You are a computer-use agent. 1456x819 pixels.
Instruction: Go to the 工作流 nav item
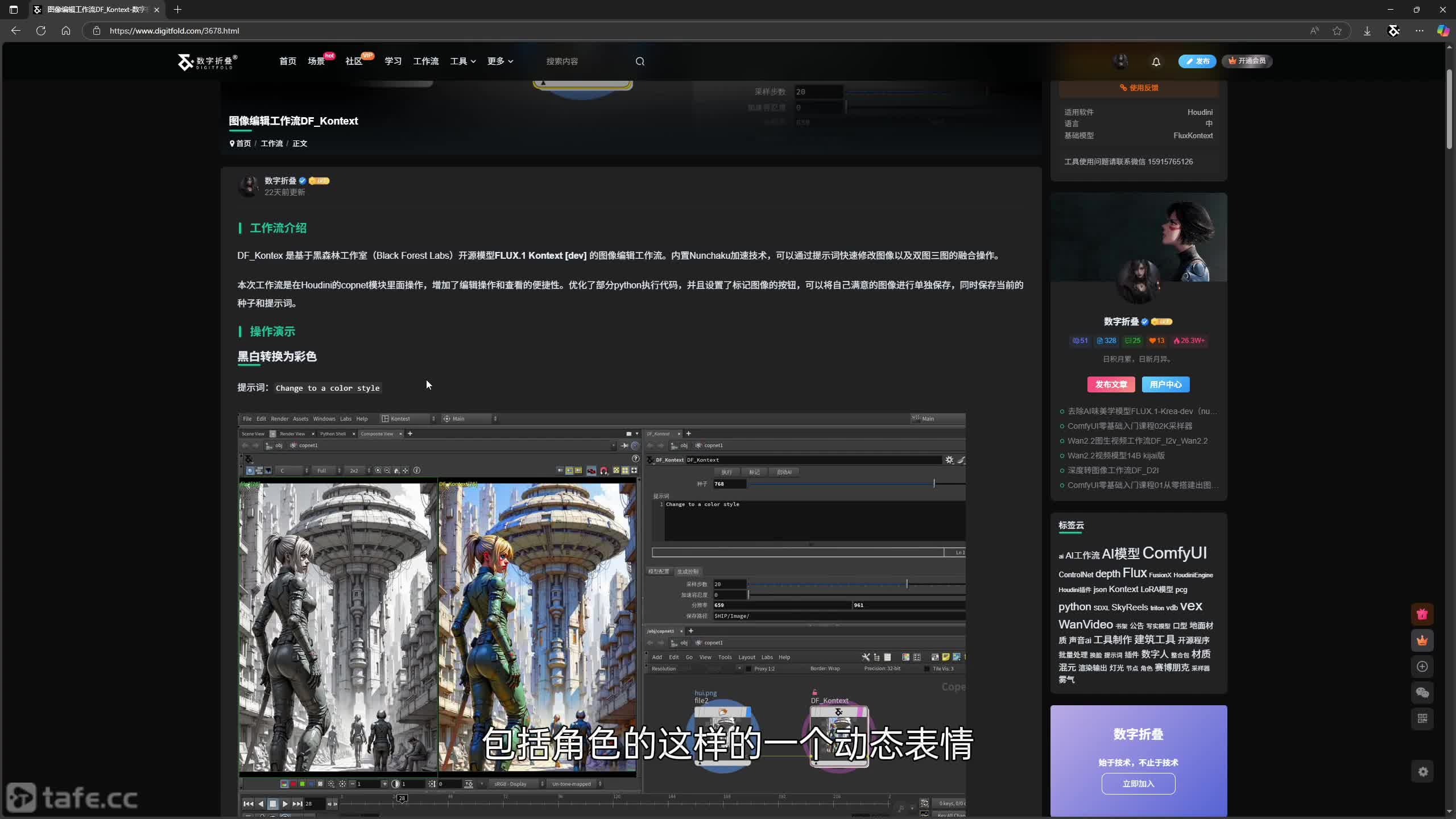[x=425, y=61]
